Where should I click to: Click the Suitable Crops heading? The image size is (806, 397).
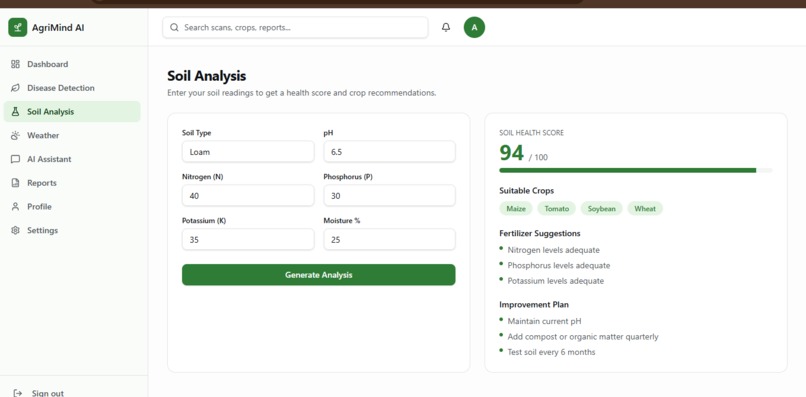pos(526,190)
